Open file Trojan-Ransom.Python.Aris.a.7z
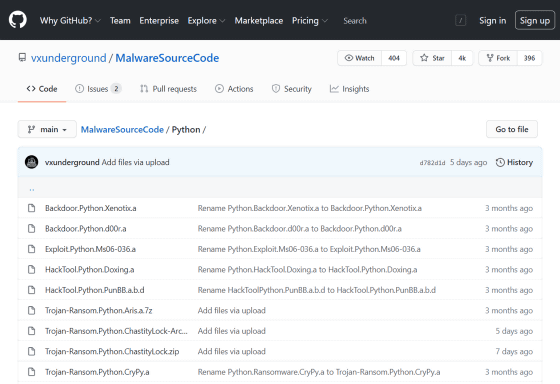 tap(99, 310)
